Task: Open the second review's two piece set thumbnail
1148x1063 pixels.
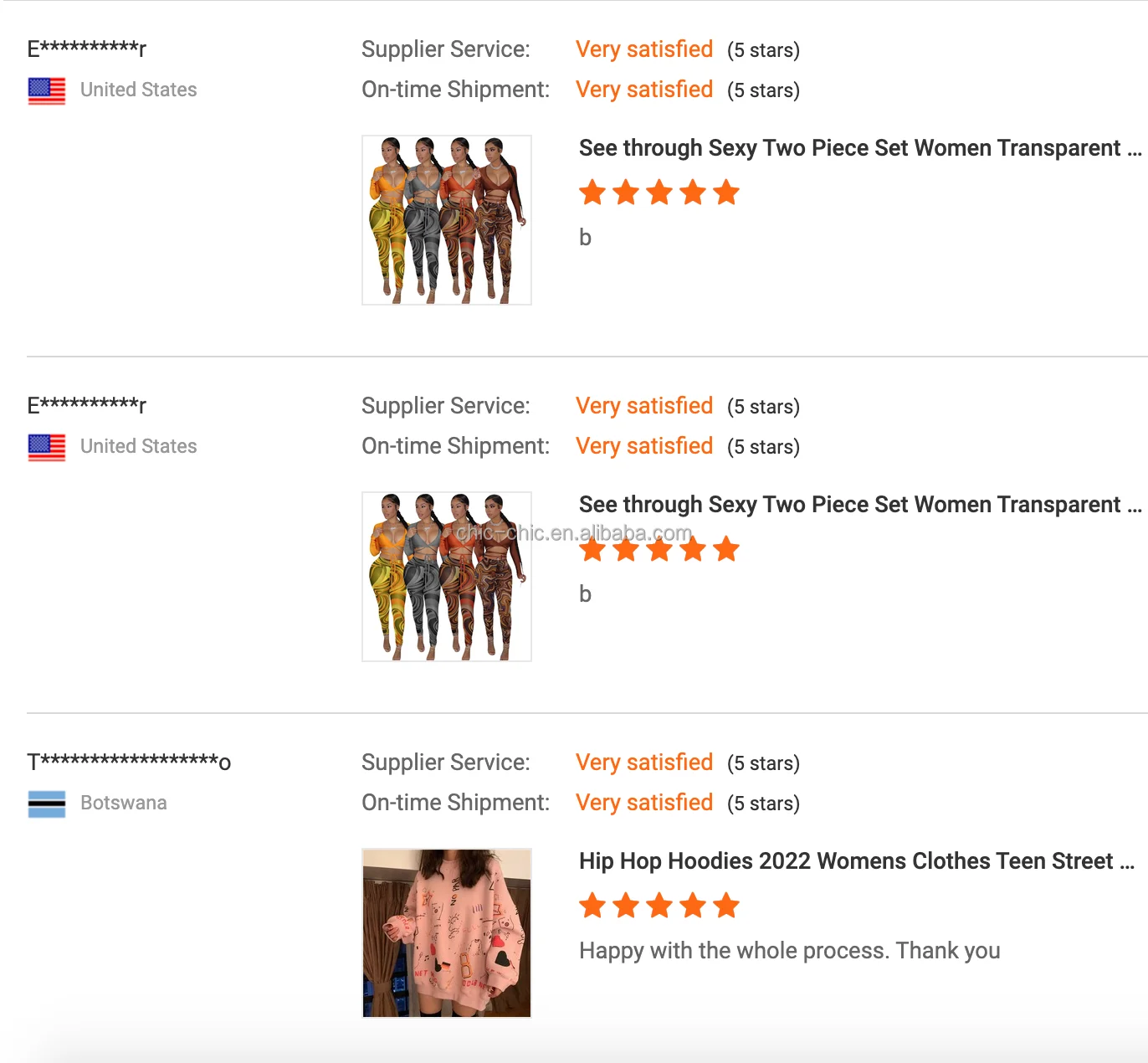Action: [447, 577]
